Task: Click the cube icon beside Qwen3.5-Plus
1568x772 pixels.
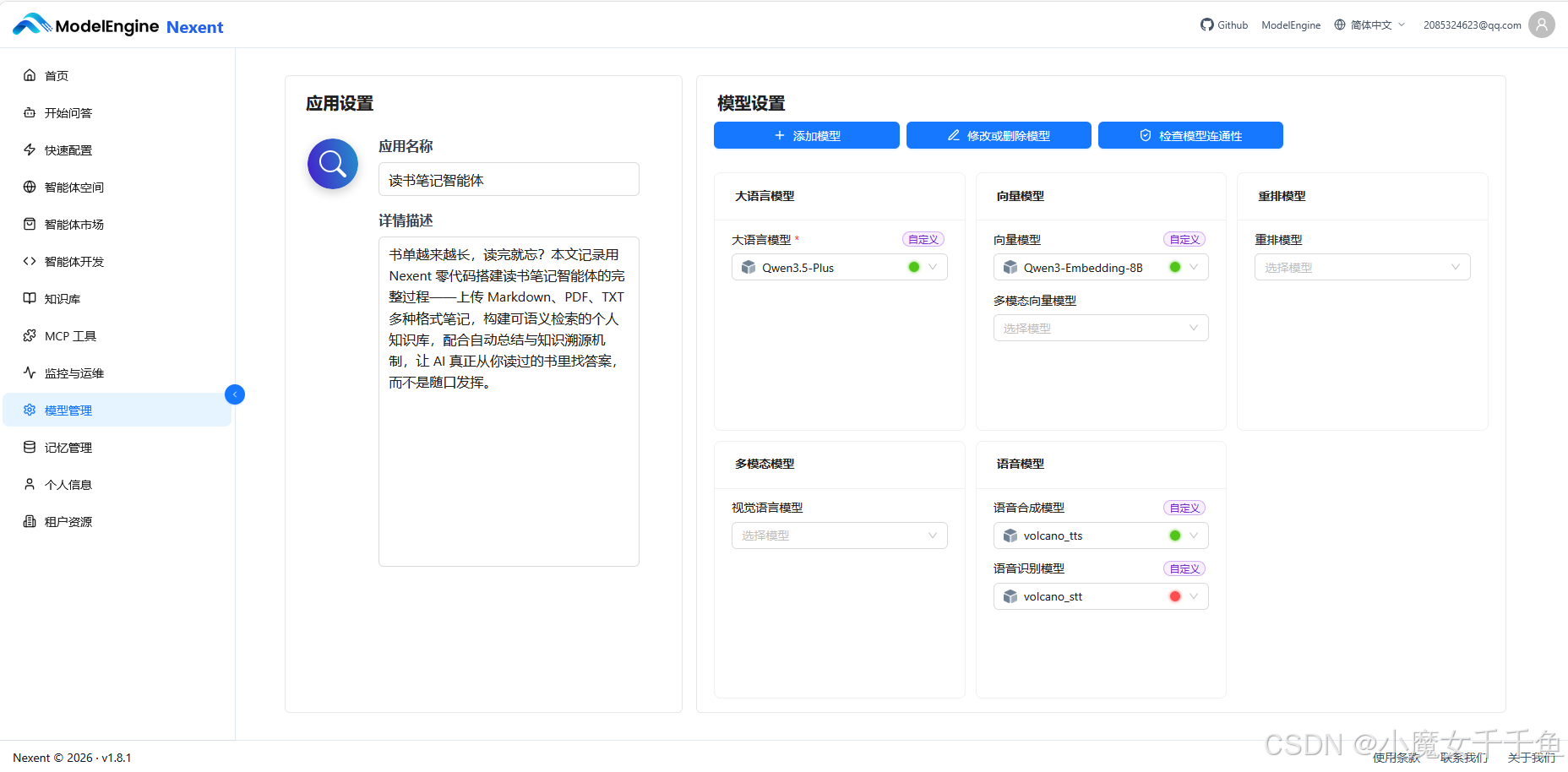Action: (749, 267)
